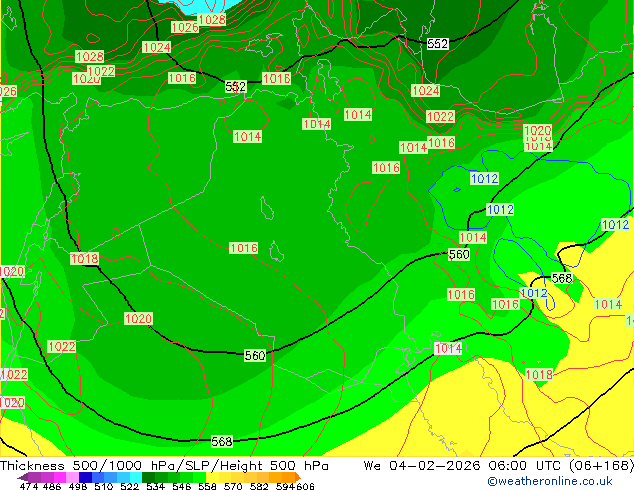Pick the magenta legend swatch left of 498
634x490 pixels.
coord(60,477)
